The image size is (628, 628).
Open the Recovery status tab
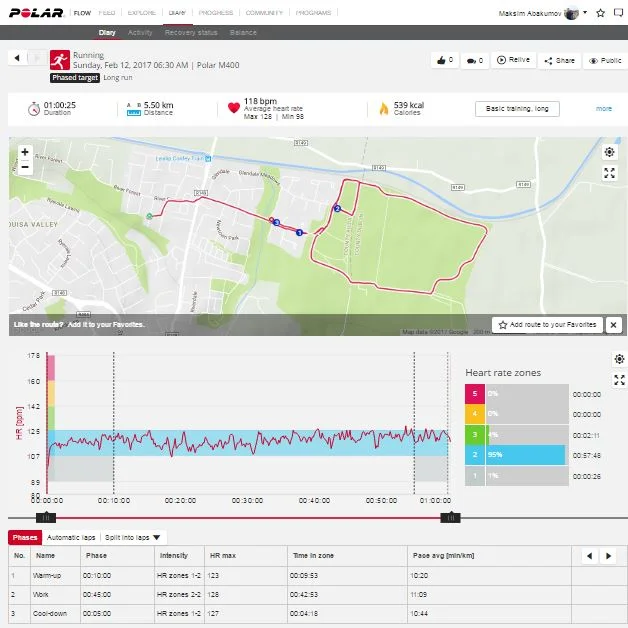click(x=191, y=33)
